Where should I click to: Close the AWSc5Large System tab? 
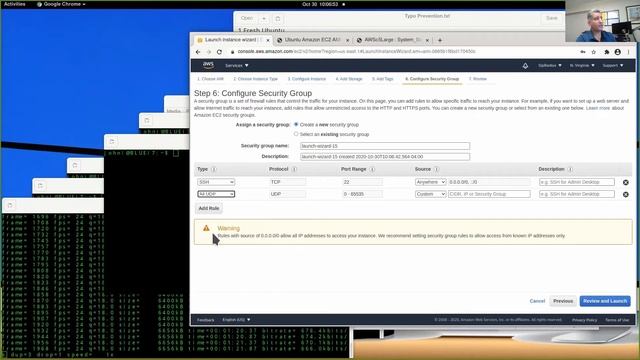pos(427,40)
